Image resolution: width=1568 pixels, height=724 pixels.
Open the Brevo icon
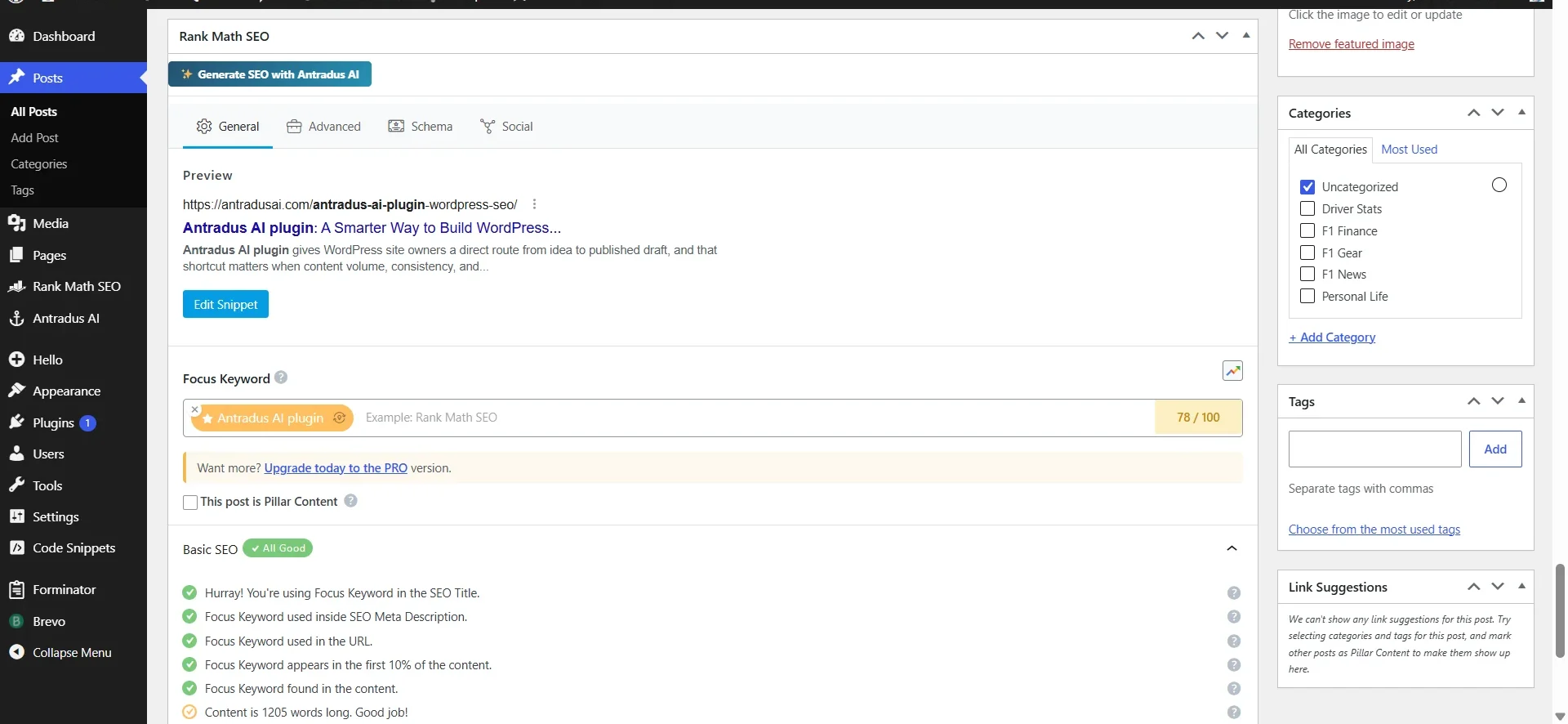(x=16, y=621)
